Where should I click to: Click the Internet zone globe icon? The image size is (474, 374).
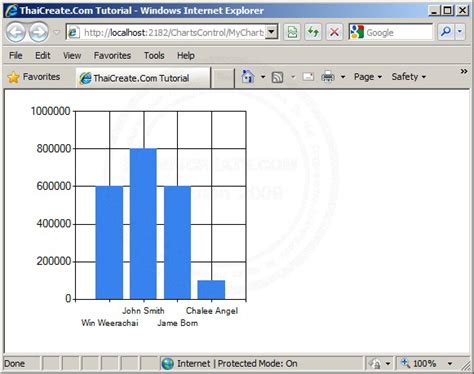click(168, 363)
